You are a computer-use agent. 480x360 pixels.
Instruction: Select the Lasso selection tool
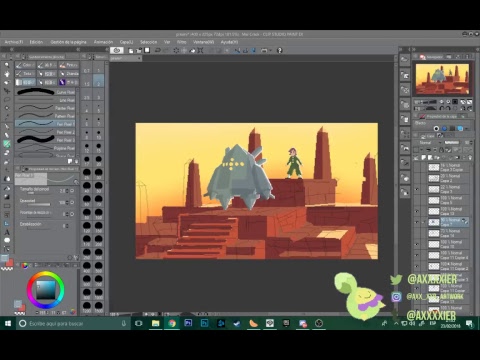coord(7,100)
